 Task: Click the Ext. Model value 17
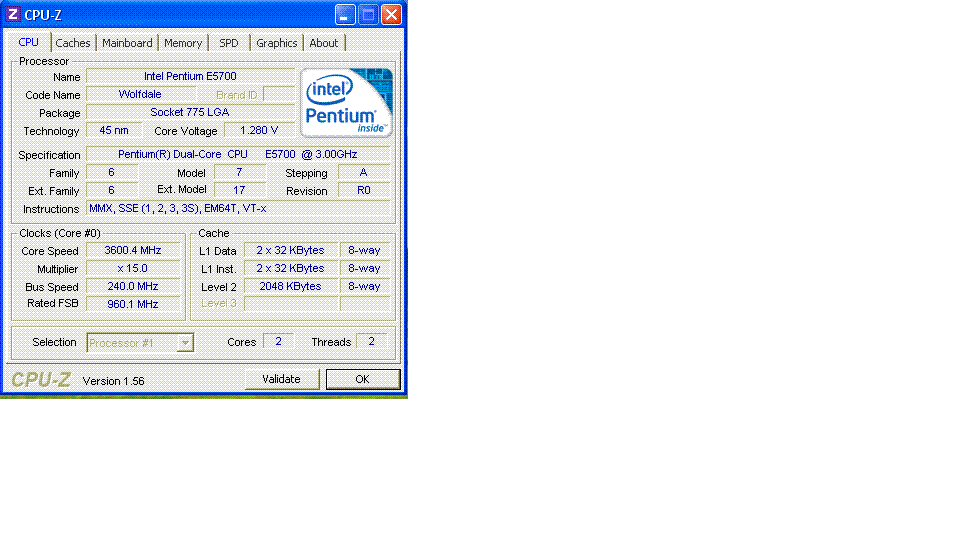[x=239, y=190]
